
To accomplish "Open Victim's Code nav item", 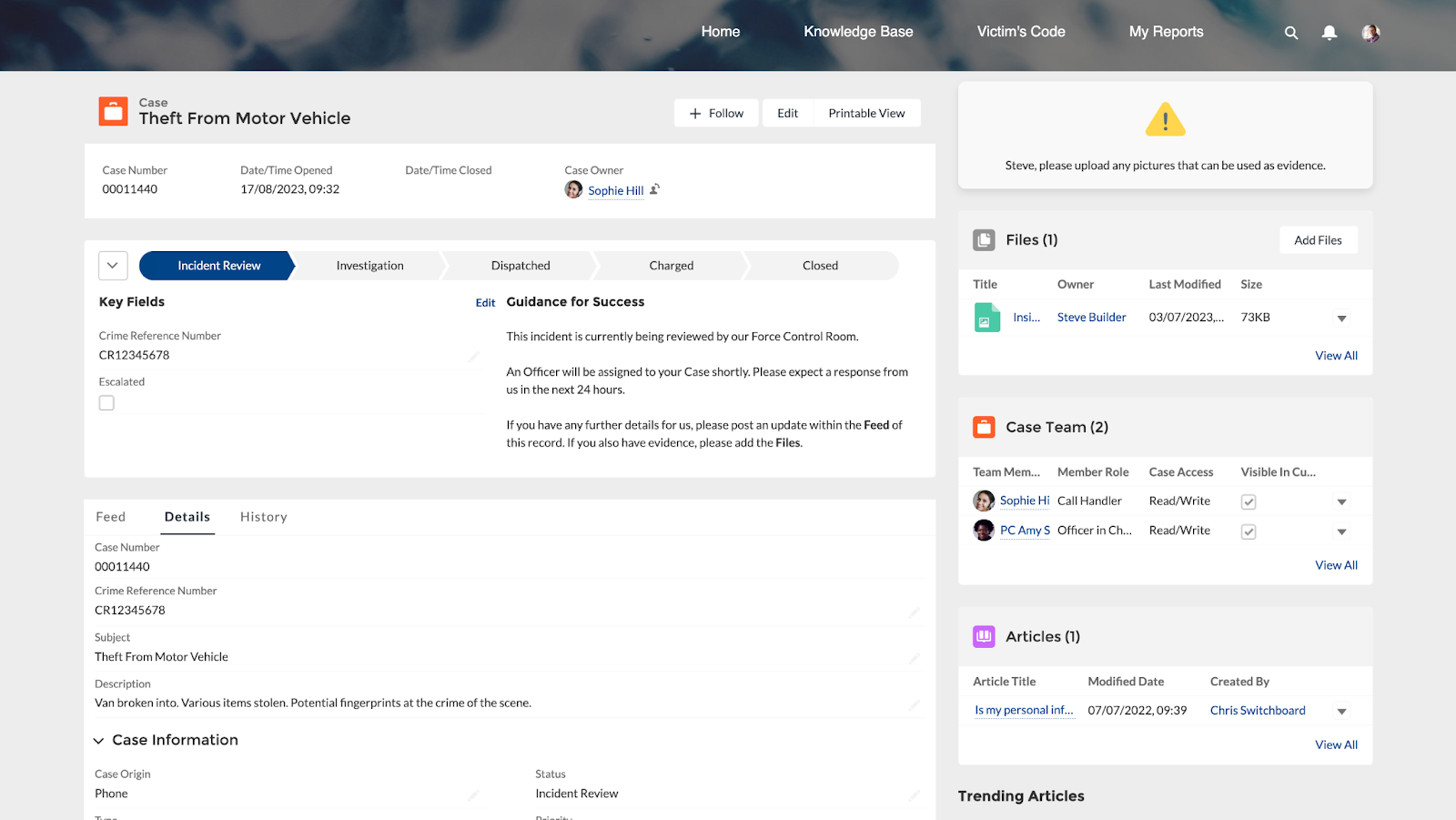I will 1021,32.
